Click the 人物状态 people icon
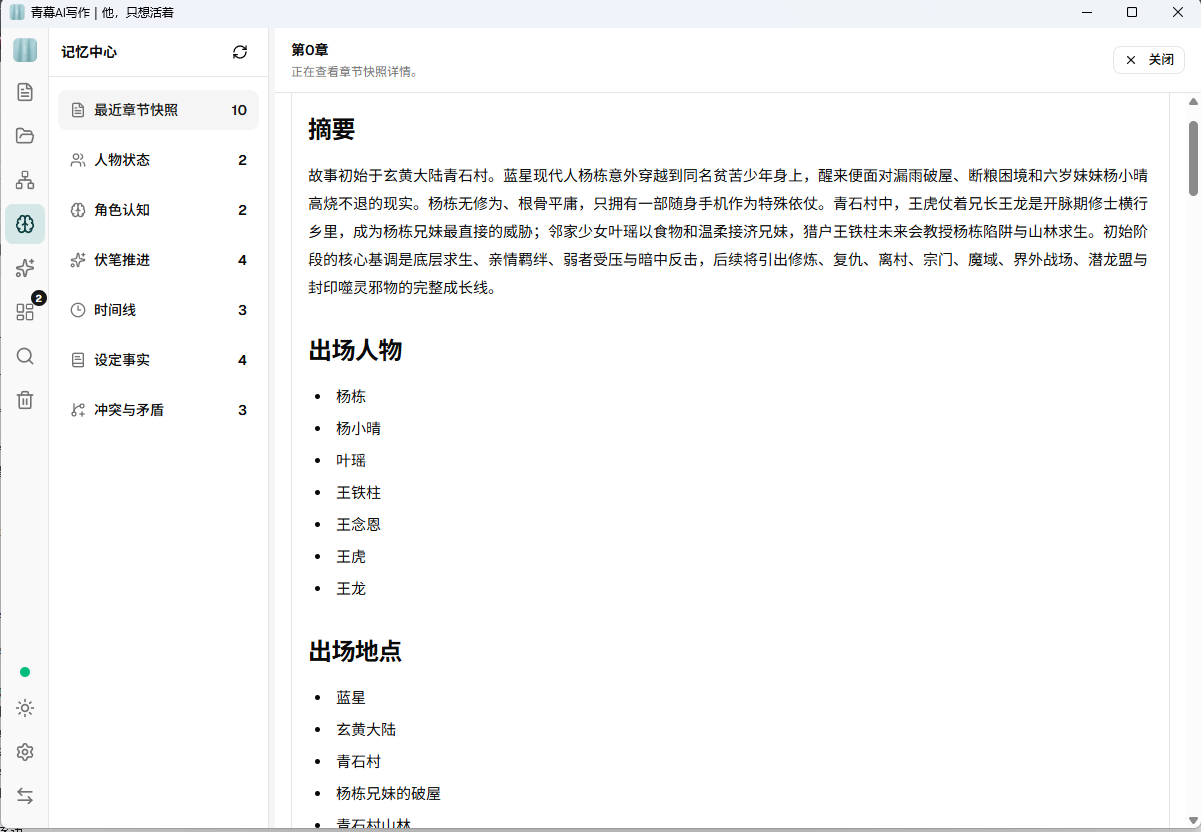The image size is (1201, 832). pyautogui.click(x=78, y=160)
